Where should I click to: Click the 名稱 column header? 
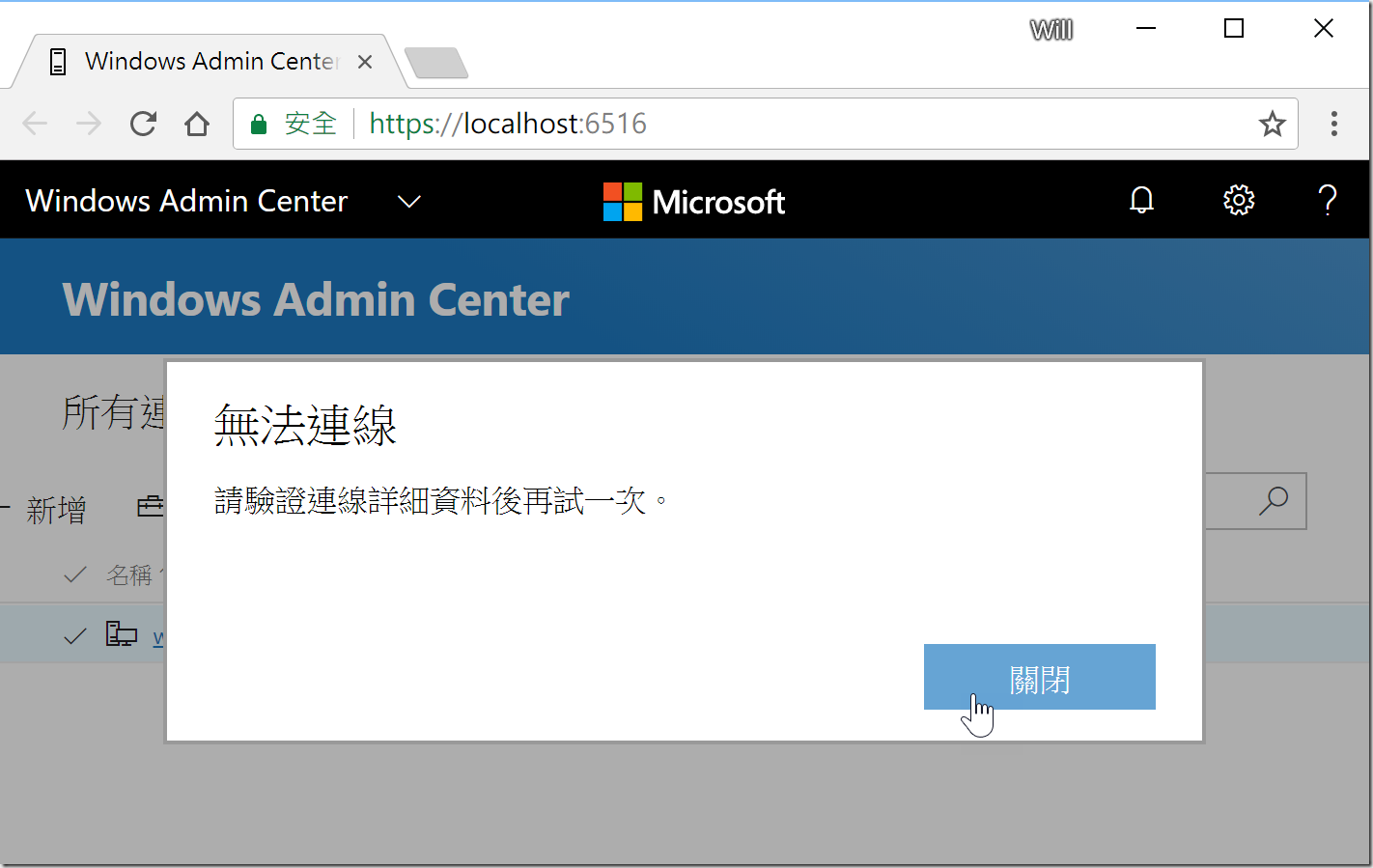pos(129,575)
